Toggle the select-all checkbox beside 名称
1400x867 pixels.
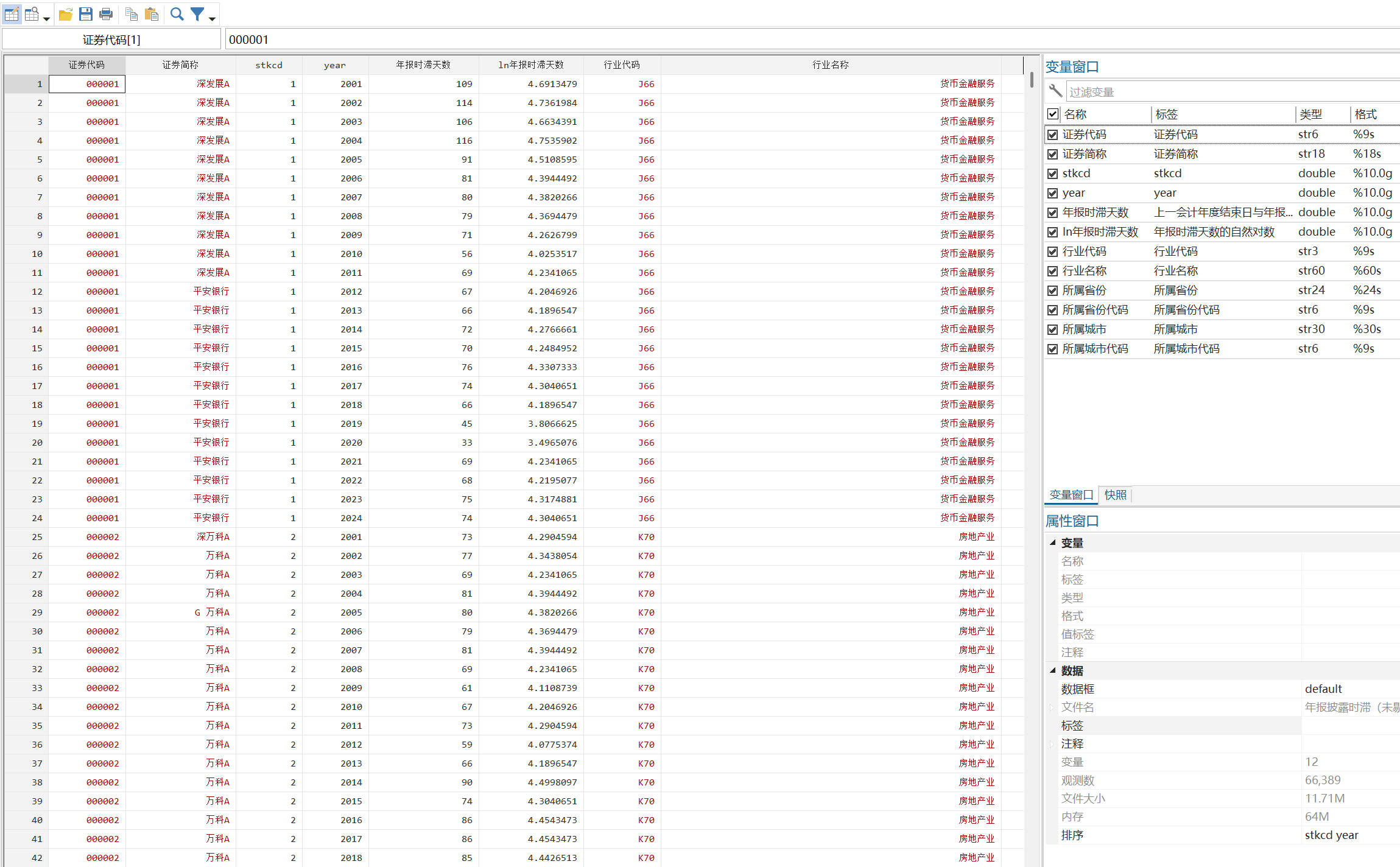[x=1052, y=114]
